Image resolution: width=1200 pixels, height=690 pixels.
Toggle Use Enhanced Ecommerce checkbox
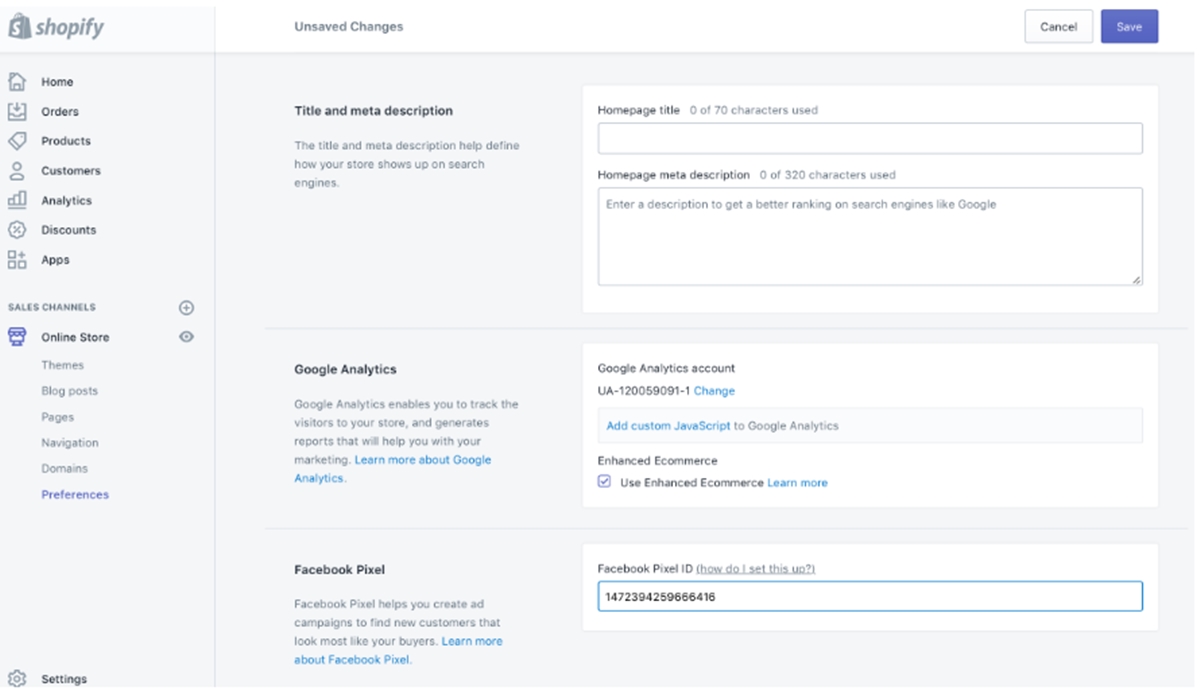[x=604, y=482]
